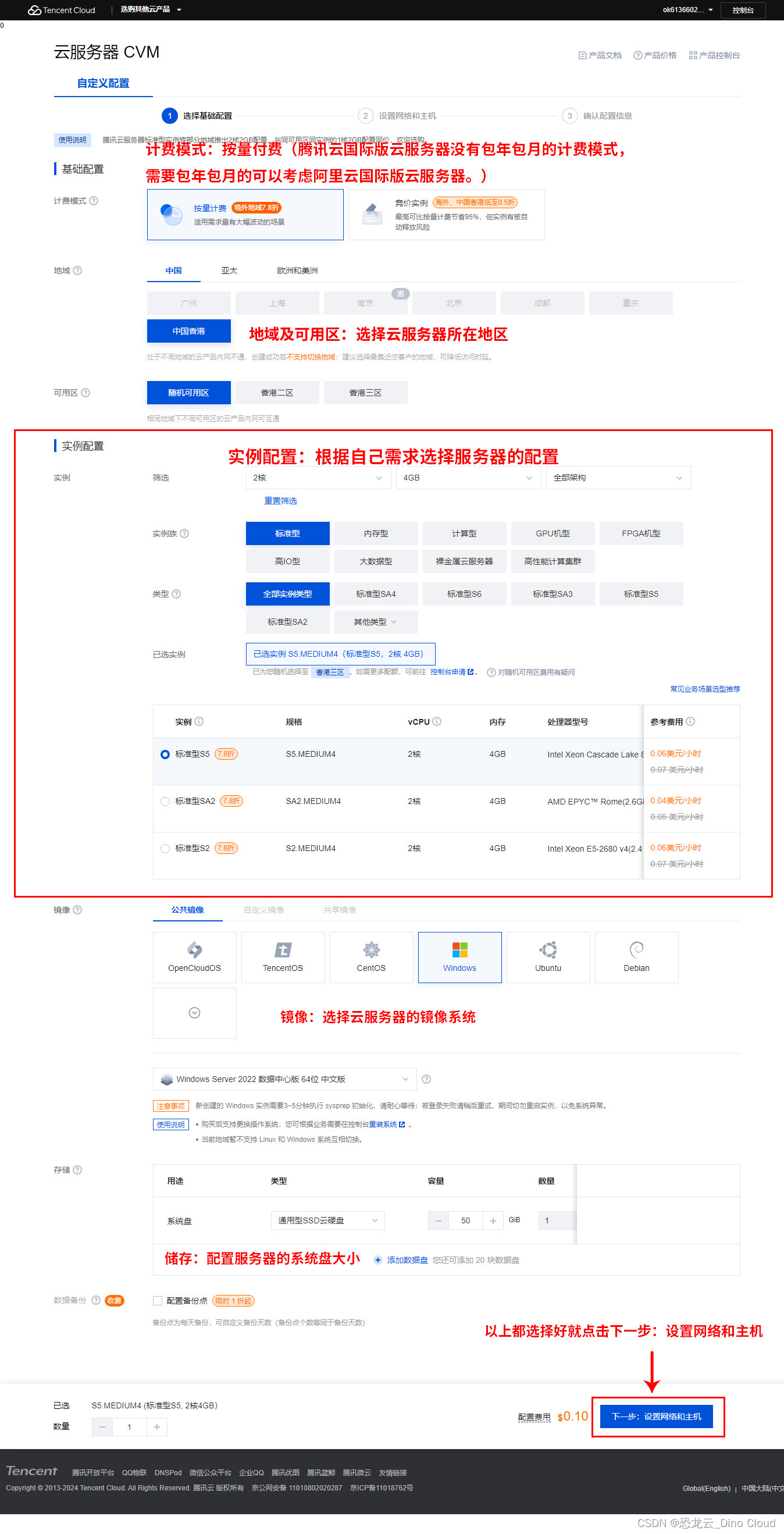Viewport: 784px width, 1534px height.
Task: Choose 竞价实例 billing mode card
Action: 447,215
